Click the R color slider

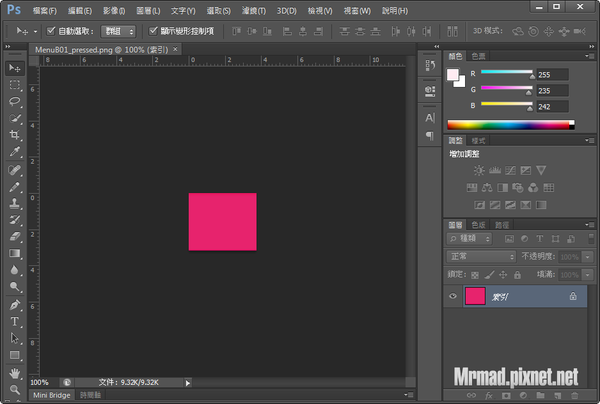(506, 72)
